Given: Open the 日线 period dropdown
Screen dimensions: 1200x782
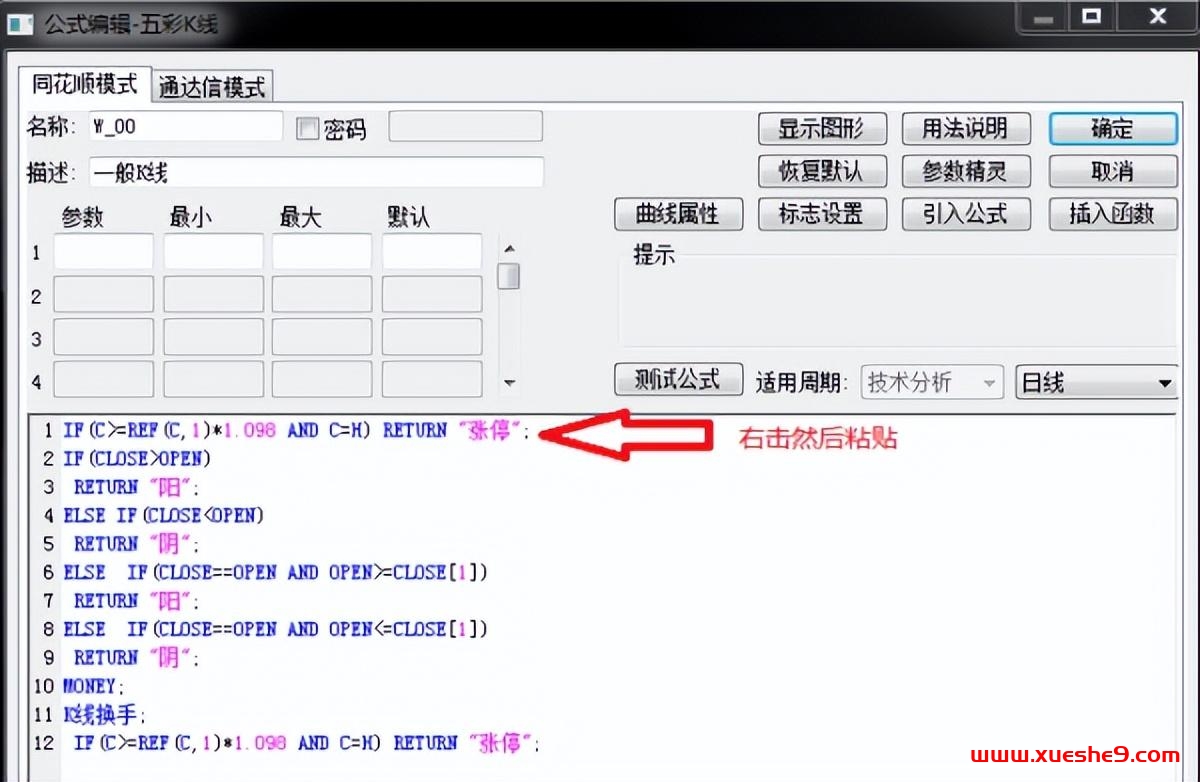Looking at the screenshot, I should 1095,382.
